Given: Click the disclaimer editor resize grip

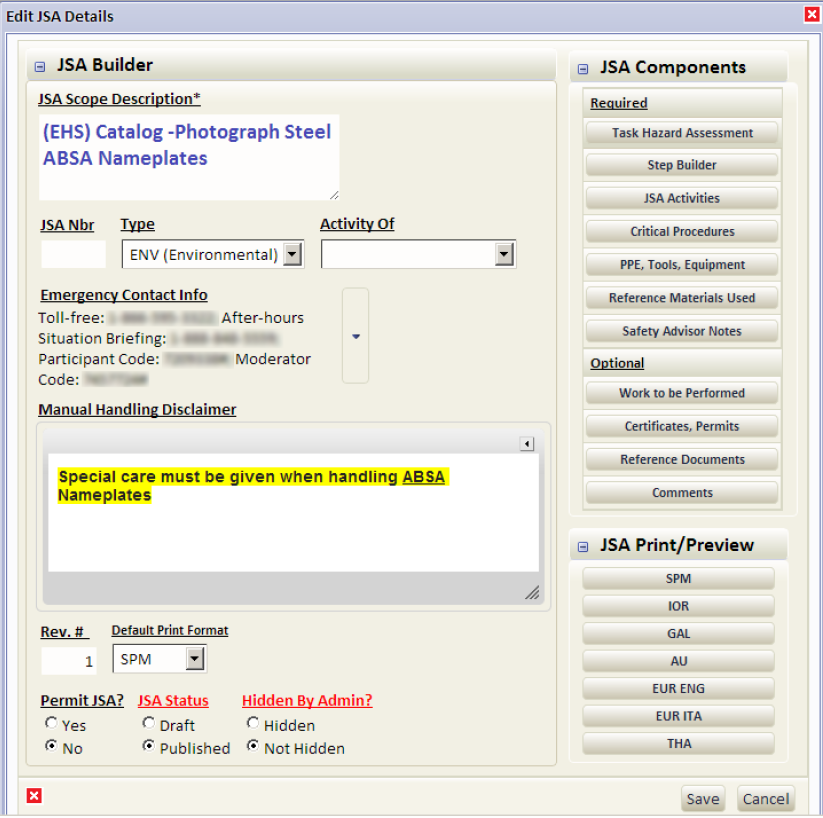Looking at the screenshot, I should (x=532, y=592).
